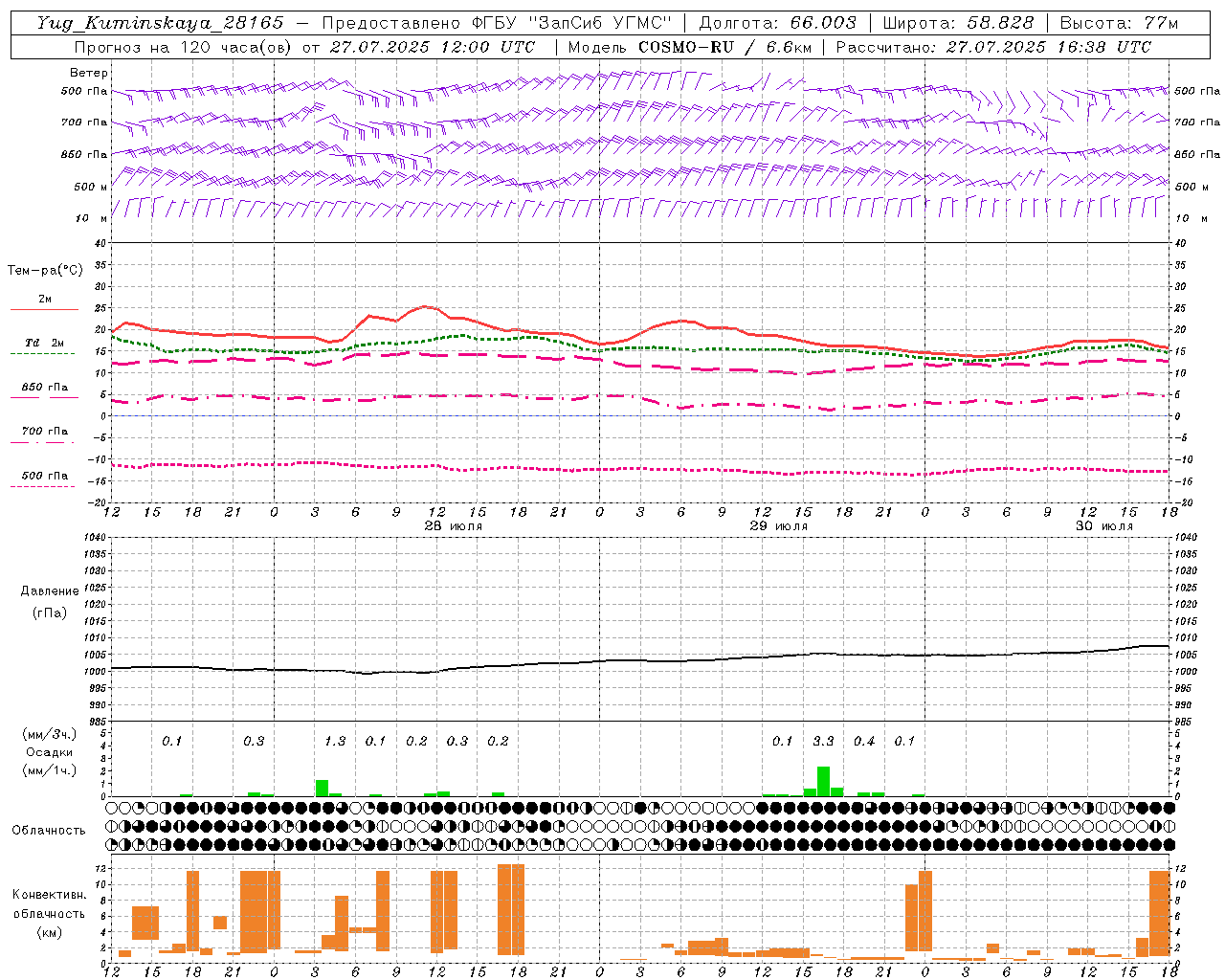Click the 'Высота: 77м' header entry
Viewport: 1225px width, 980px height.
pyautogui.click(x=1119, y=23)
